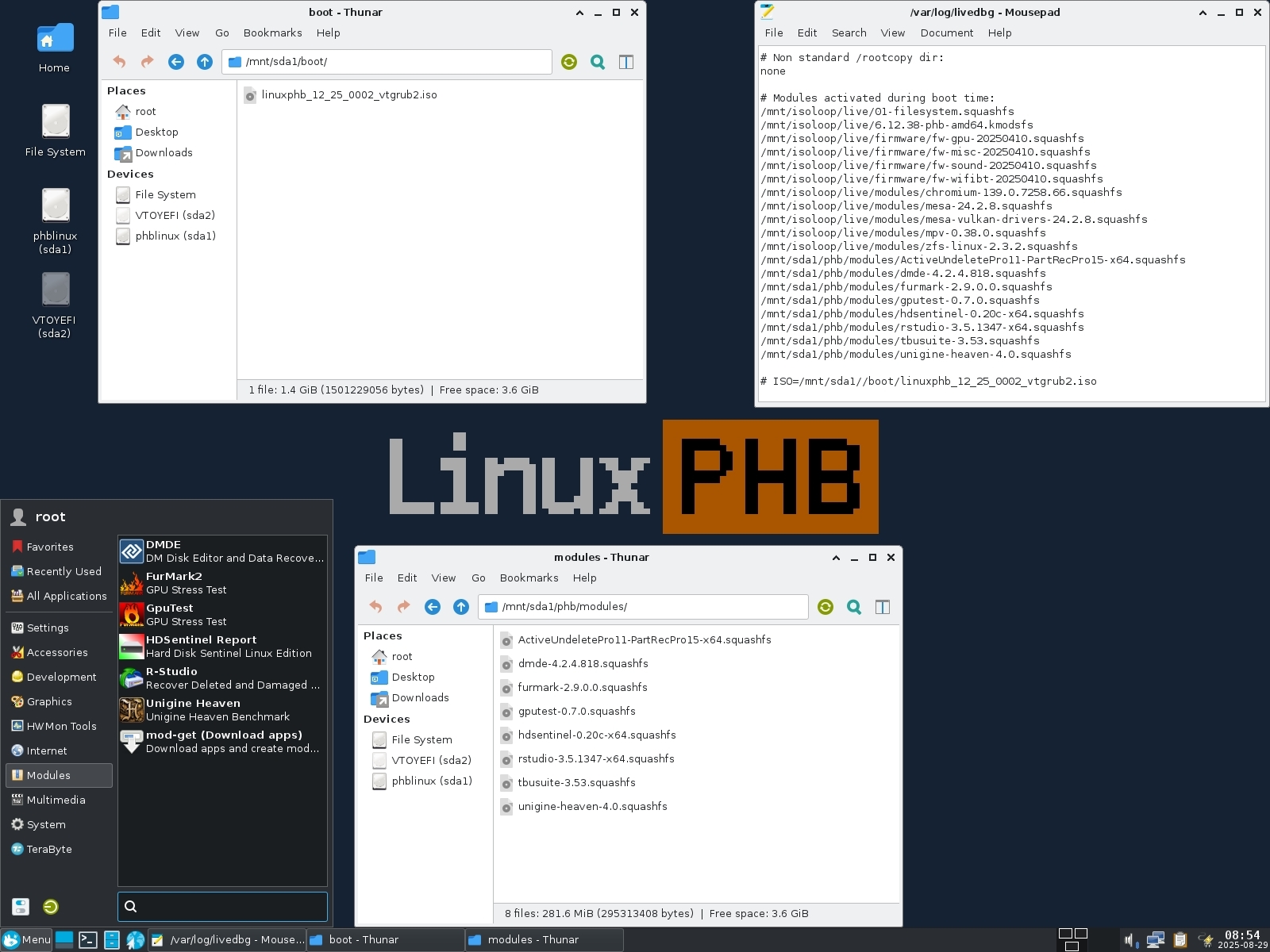Launch FurMark2 GPU stress test
This screenshot has width=1270, height=952.
[x=222, y=583]
